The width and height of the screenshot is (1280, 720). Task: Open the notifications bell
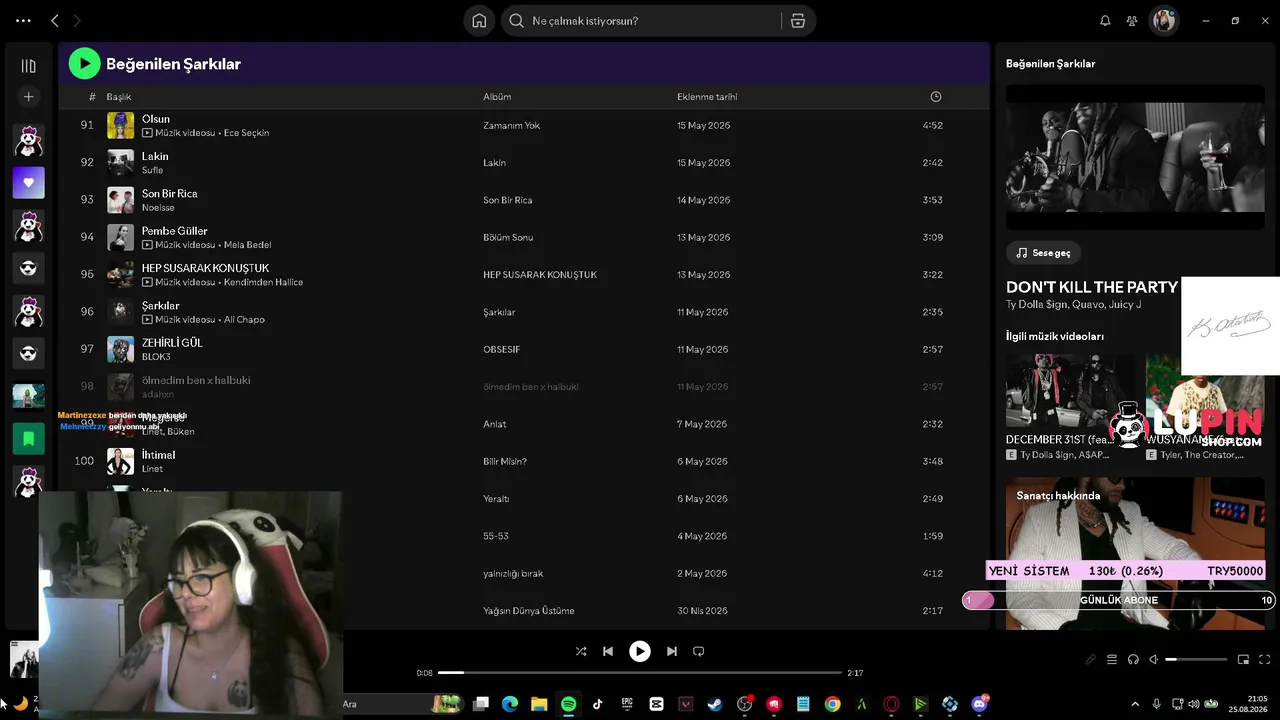click(x=1105, y=21)
